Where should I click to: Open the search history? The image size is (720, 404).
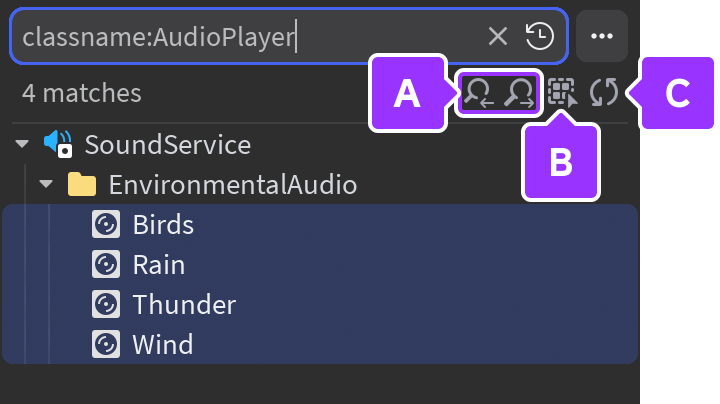pos(539,37)
